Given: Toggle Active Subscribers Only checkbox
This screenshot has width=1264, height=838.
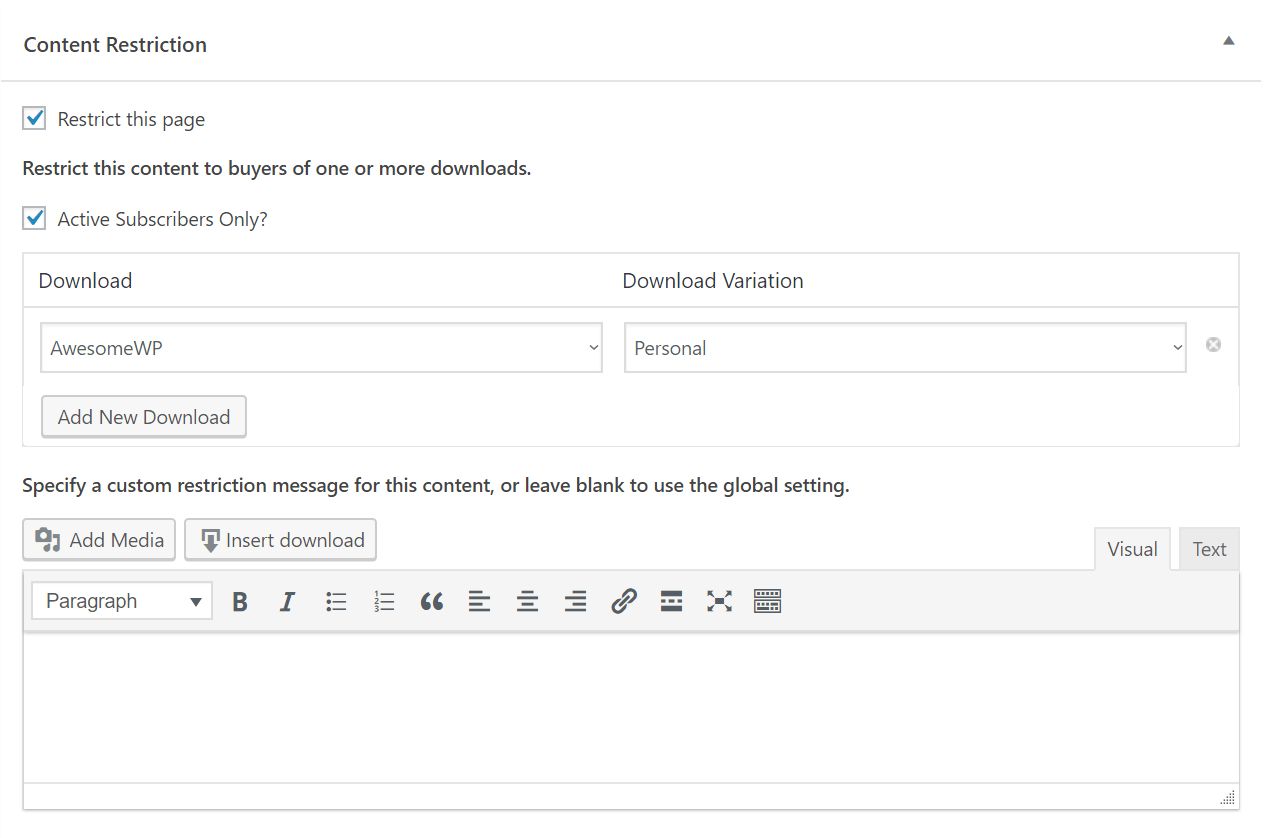Looking at the screenshot, I should [35, 219].
